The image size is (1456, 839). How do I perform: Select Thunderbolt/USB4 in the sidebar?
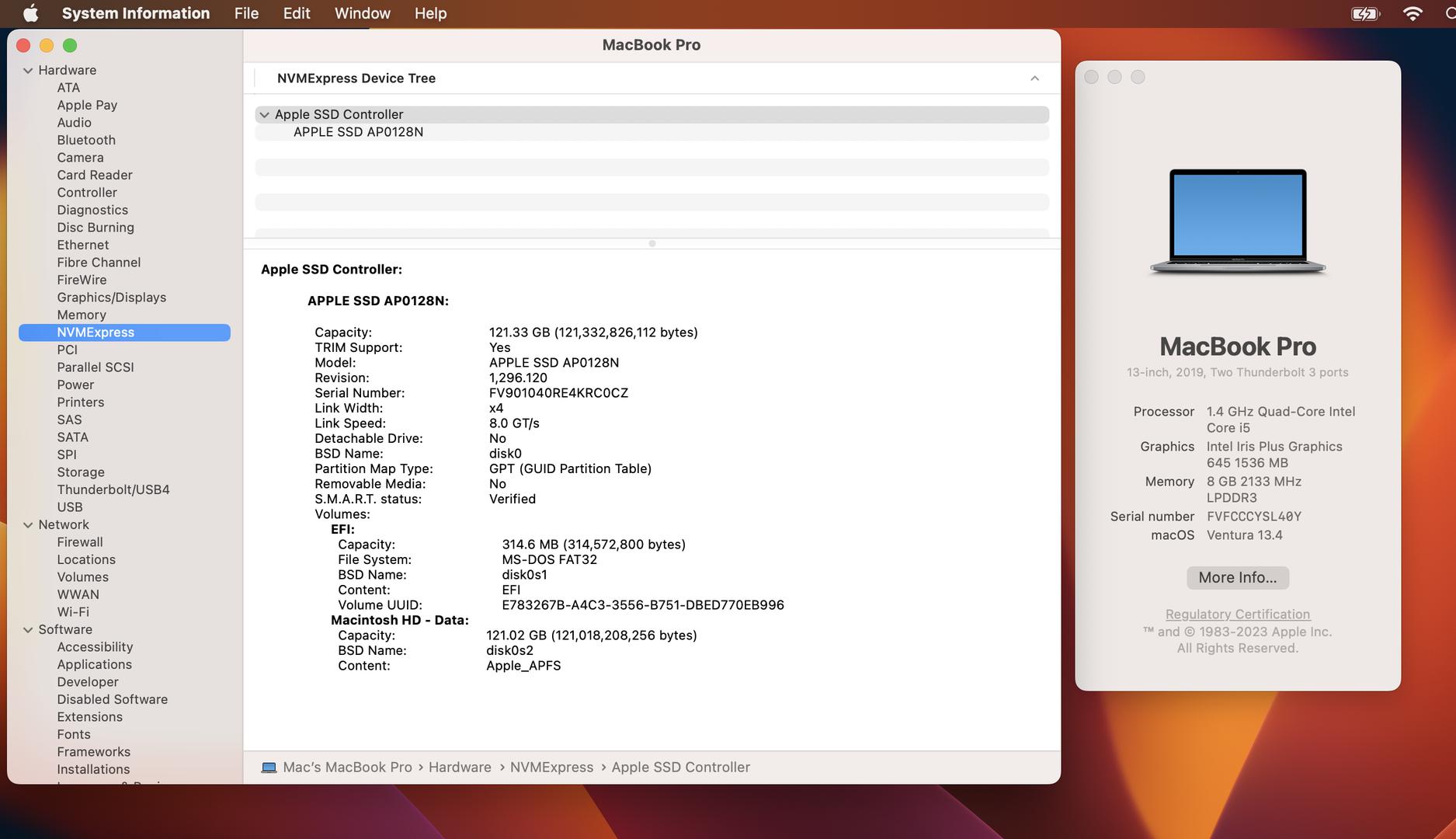tap(113, 489)
